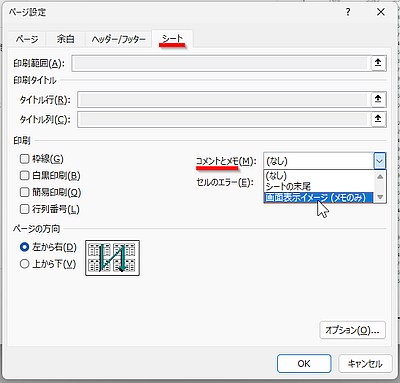Go to ヘッダー/フッター tab

[119, 39]
